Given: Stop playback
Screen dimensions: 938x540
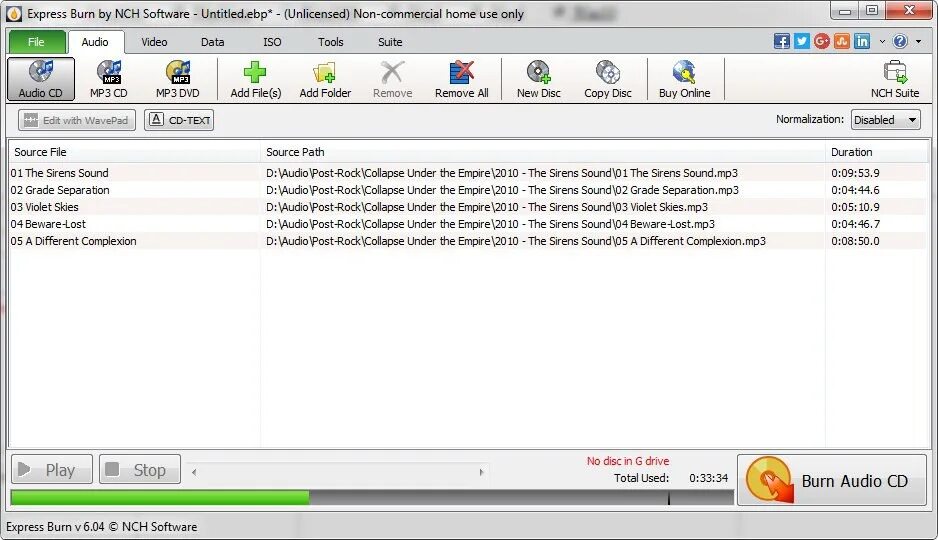Looking at the screenshot, I should (x=140, y=469).
